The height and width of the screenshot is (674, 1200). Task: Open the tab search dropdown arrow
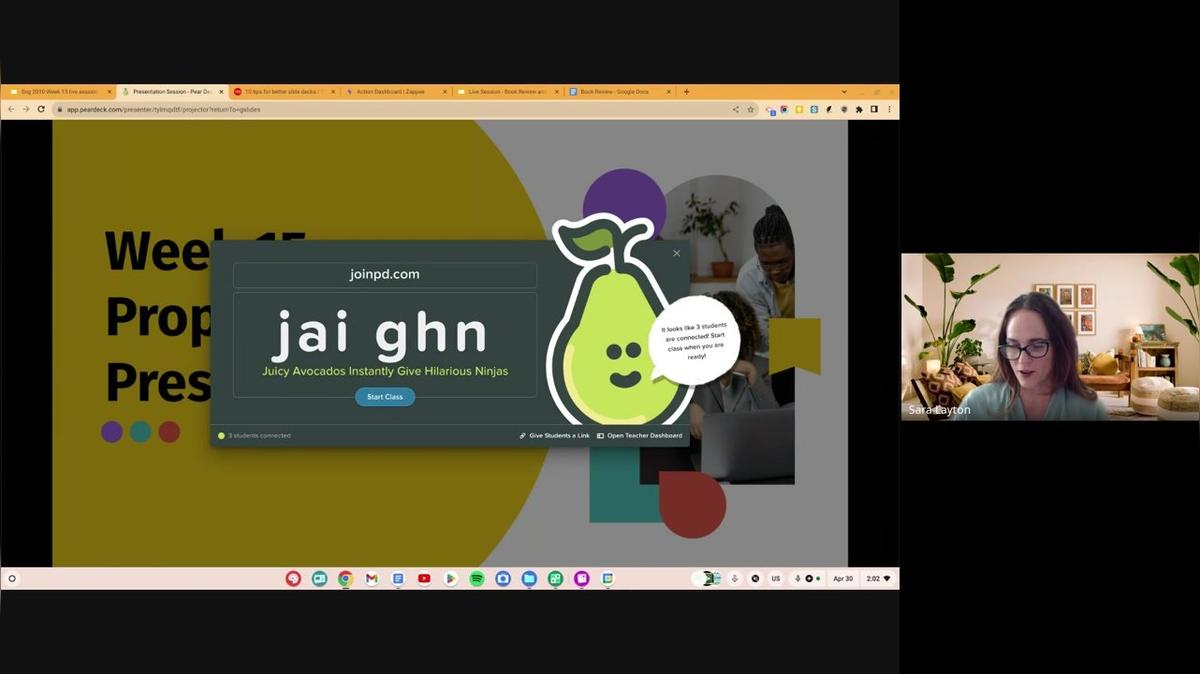pyautogui.click(x=844, y=92)
